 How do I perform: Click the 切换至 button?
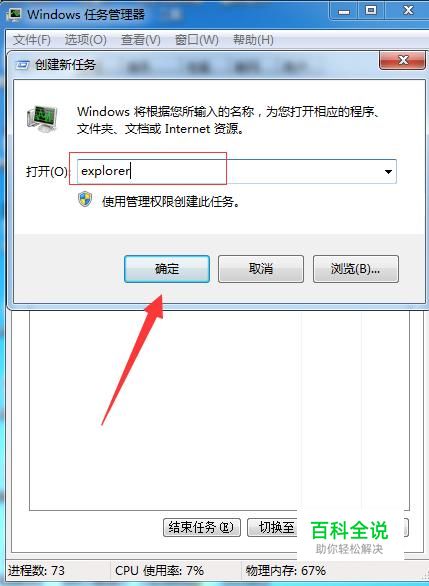point(273,527)
